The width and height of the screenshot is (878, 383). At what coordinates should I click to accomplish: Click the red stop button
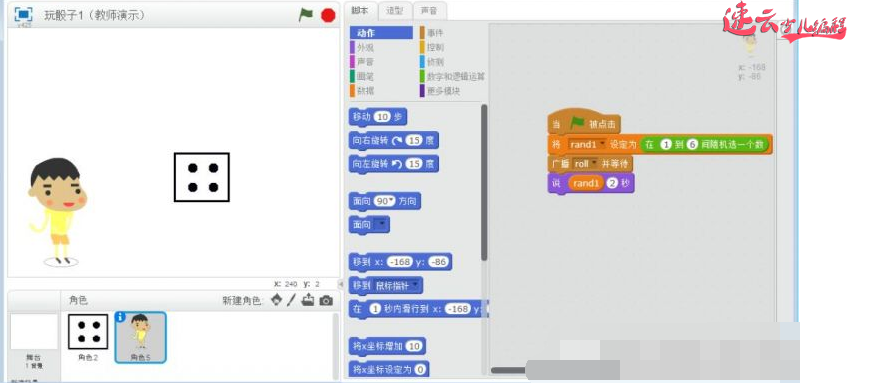click(328, 15)
